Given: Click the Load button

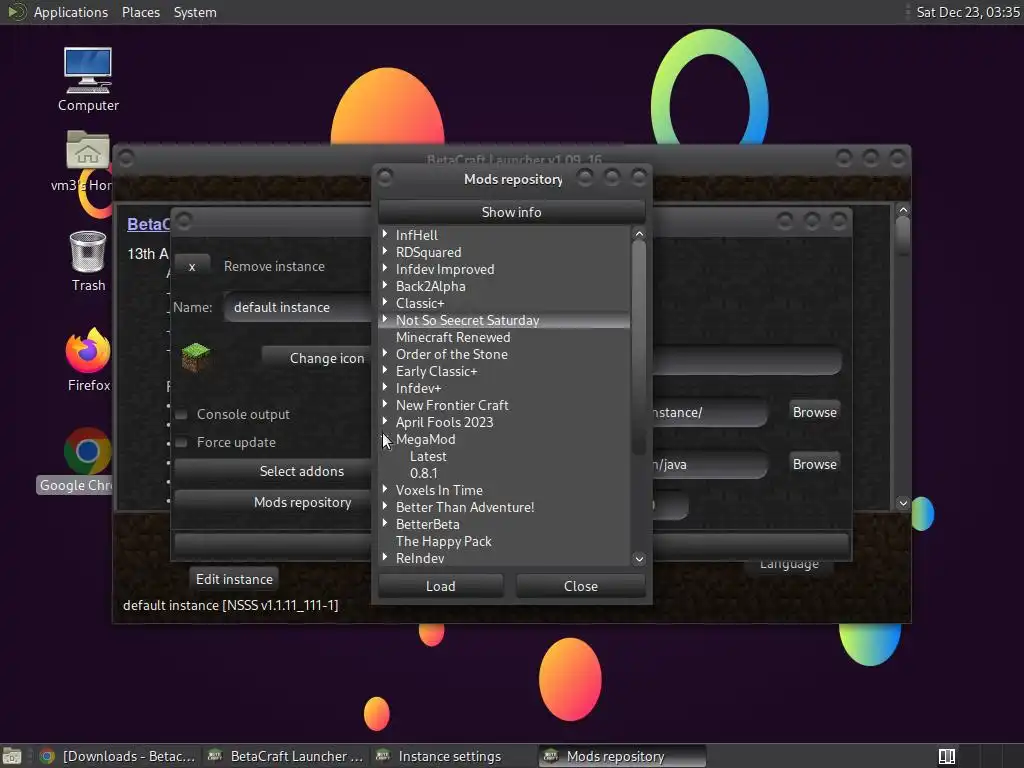Looking at the screenshot, I should click(441, 586).
